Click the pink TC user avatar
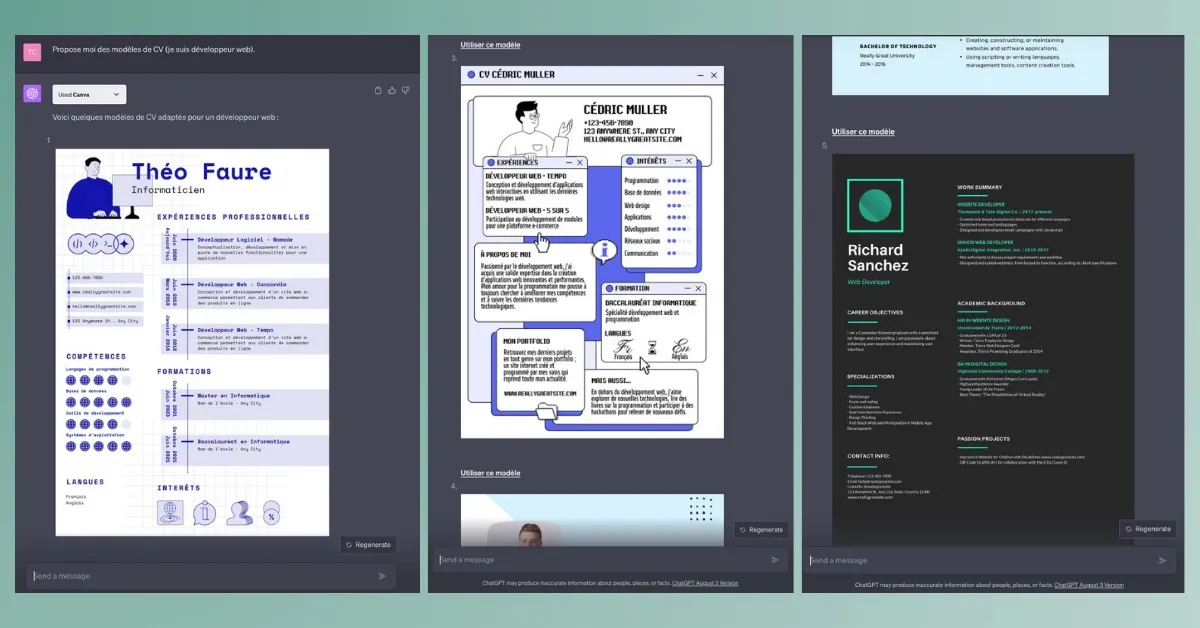Screen dimensions: 1200x628 click(x=32, y=51)
